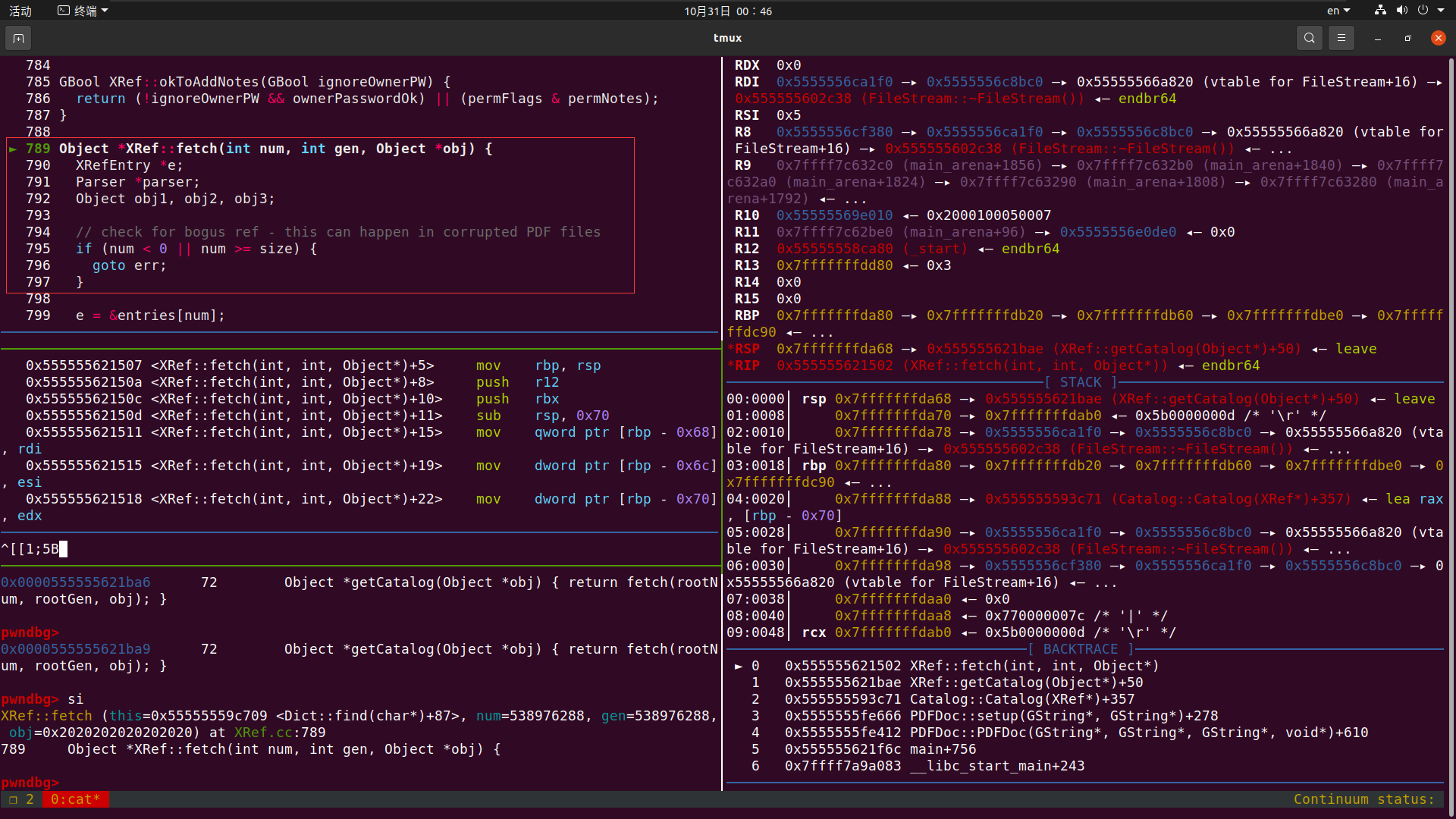Image resolution: width=1456 pixels, height=819 pixels.
Task: Select the tmux window tab '0:cat*'
Action: click(x=75, y=799)
